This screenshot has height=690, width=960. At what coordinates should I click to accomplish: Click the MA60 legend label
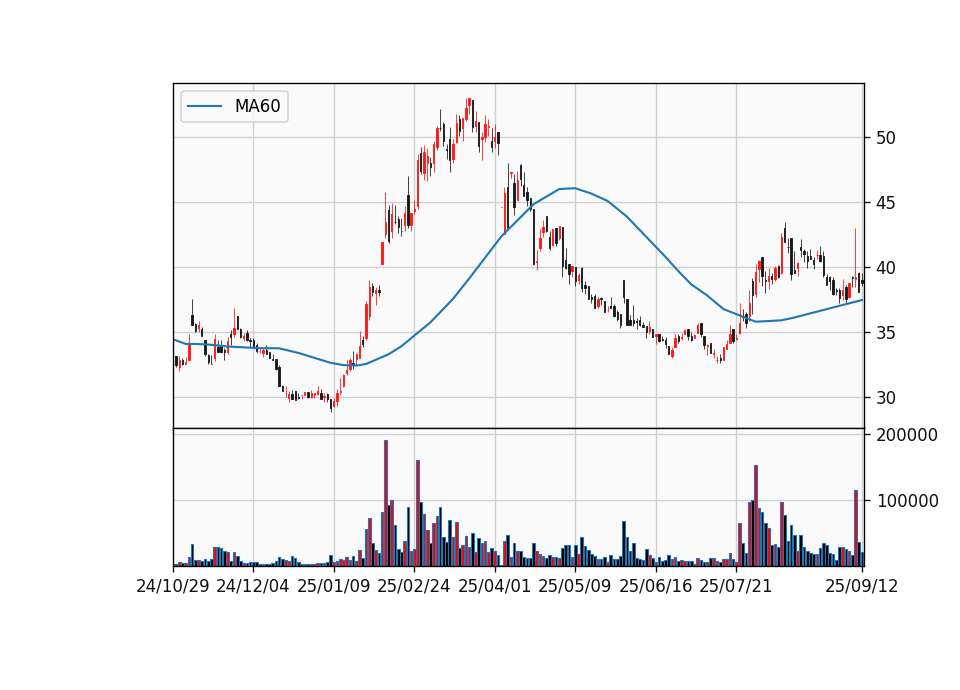pos(257,106)
